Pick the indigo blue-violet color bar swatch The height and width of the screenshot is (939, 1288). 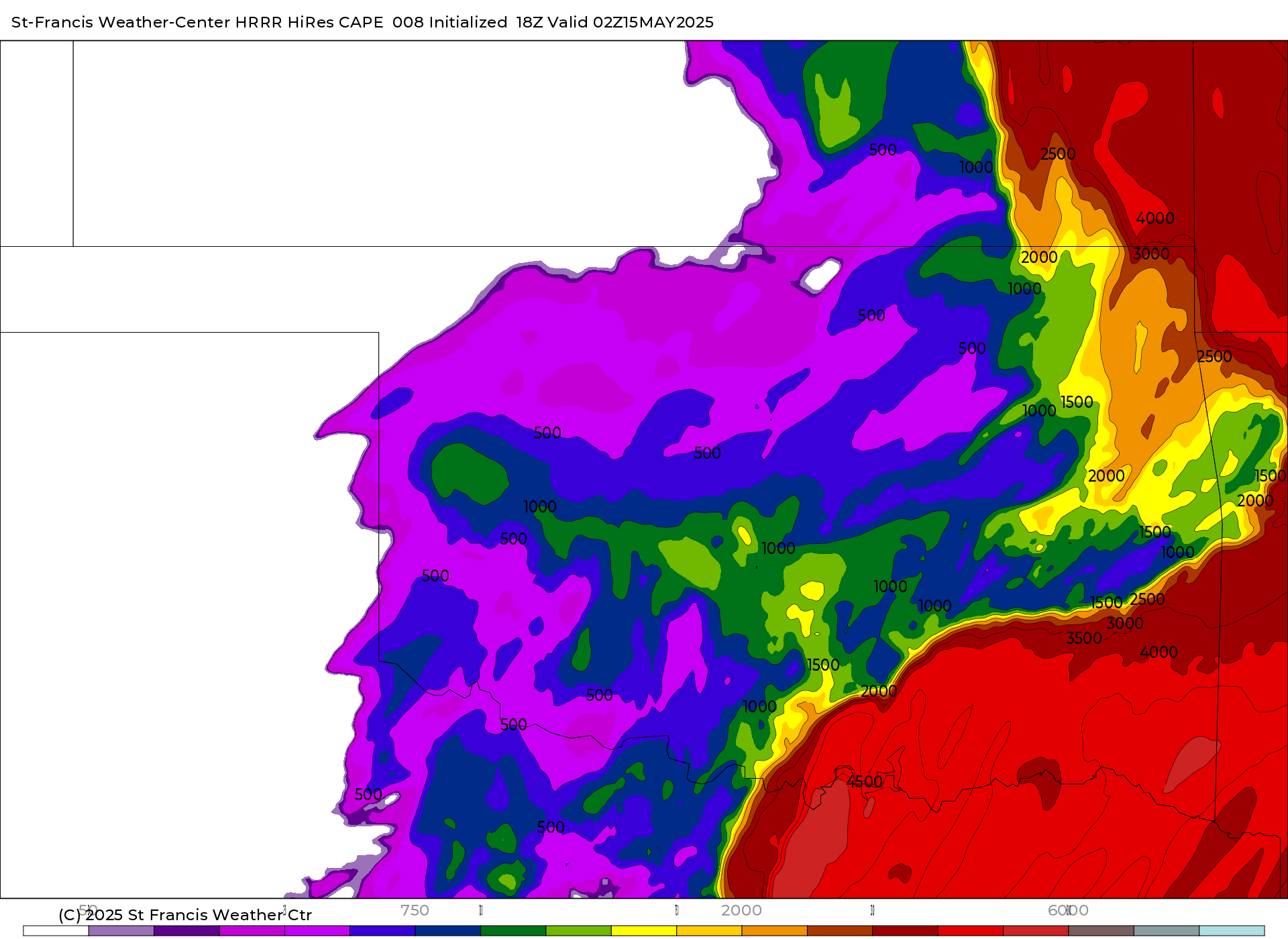click(x=382, y=930)
